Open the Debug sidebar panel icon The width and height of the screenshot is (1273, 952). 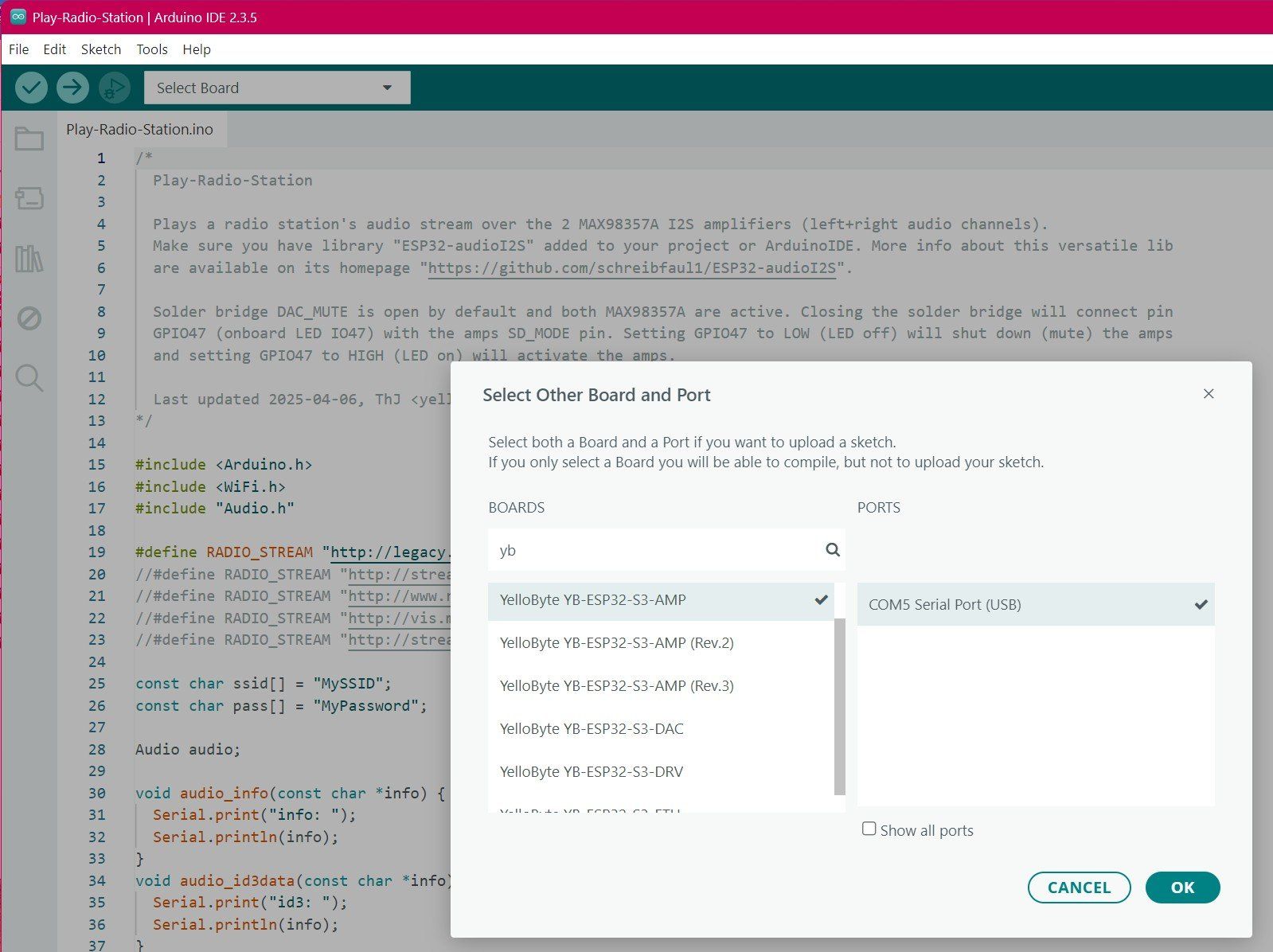point(29,318)
